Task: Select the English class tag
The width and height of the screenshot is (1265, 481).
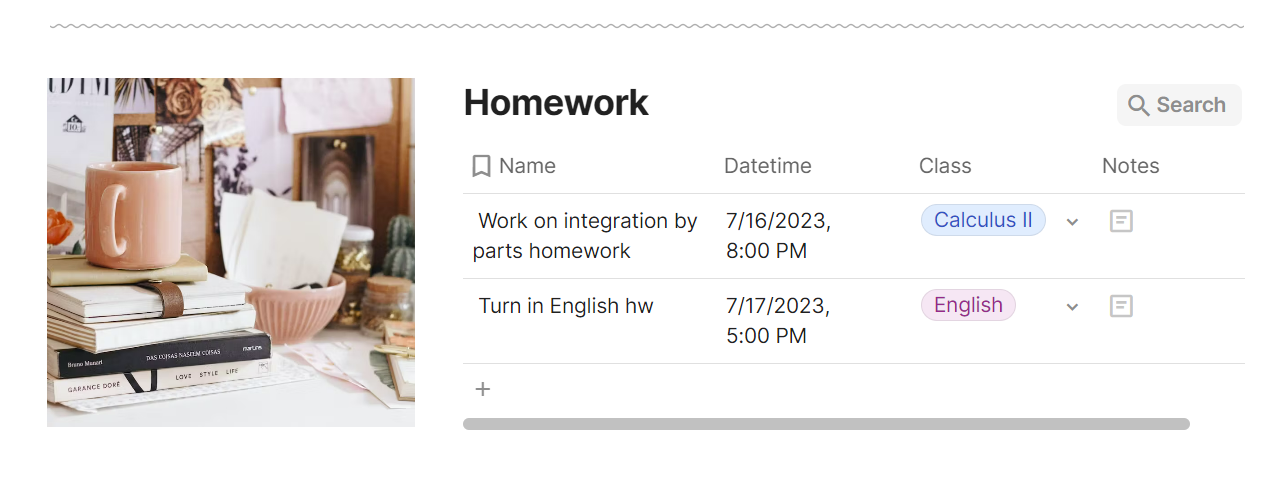Action: 967,305
